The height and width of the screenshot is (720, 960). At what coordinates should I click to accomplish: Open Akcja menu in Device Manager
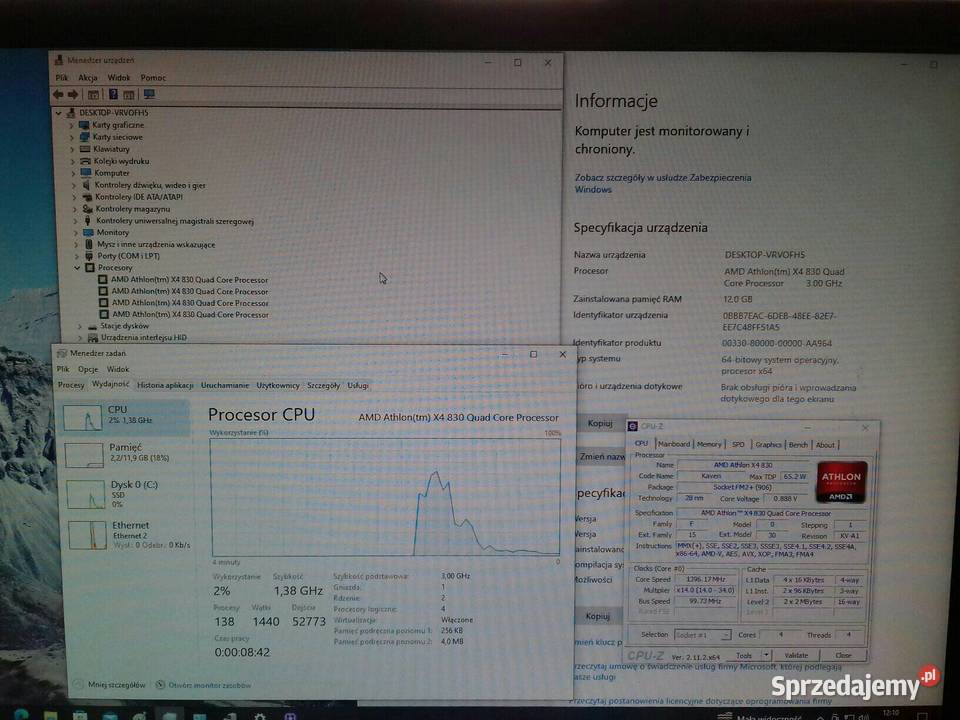tap(88, 78)
